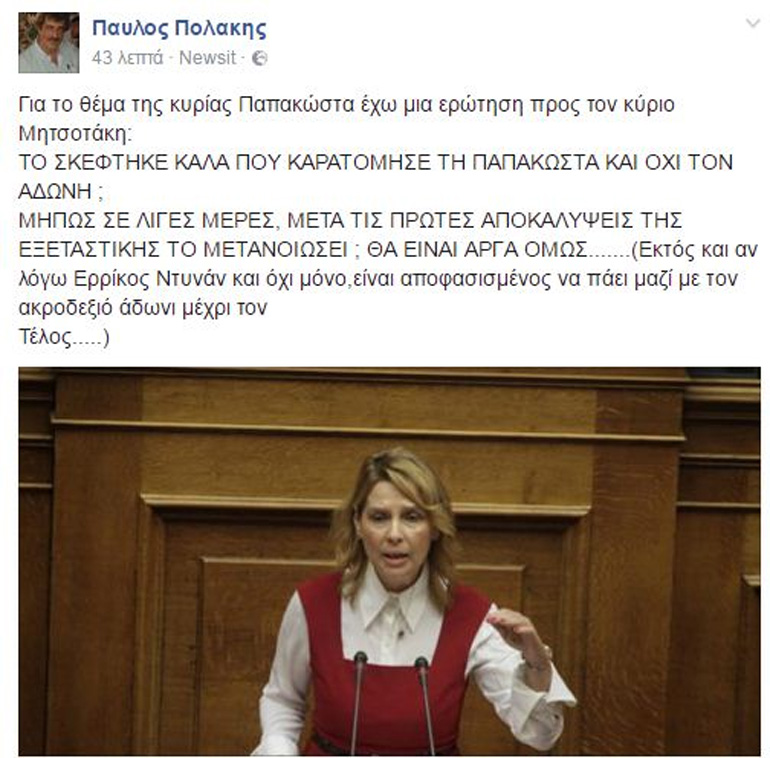Screen dimensions: 770x758
Task: Click the word Μητσοτάκη: in the post
Action: click(75, 133)
